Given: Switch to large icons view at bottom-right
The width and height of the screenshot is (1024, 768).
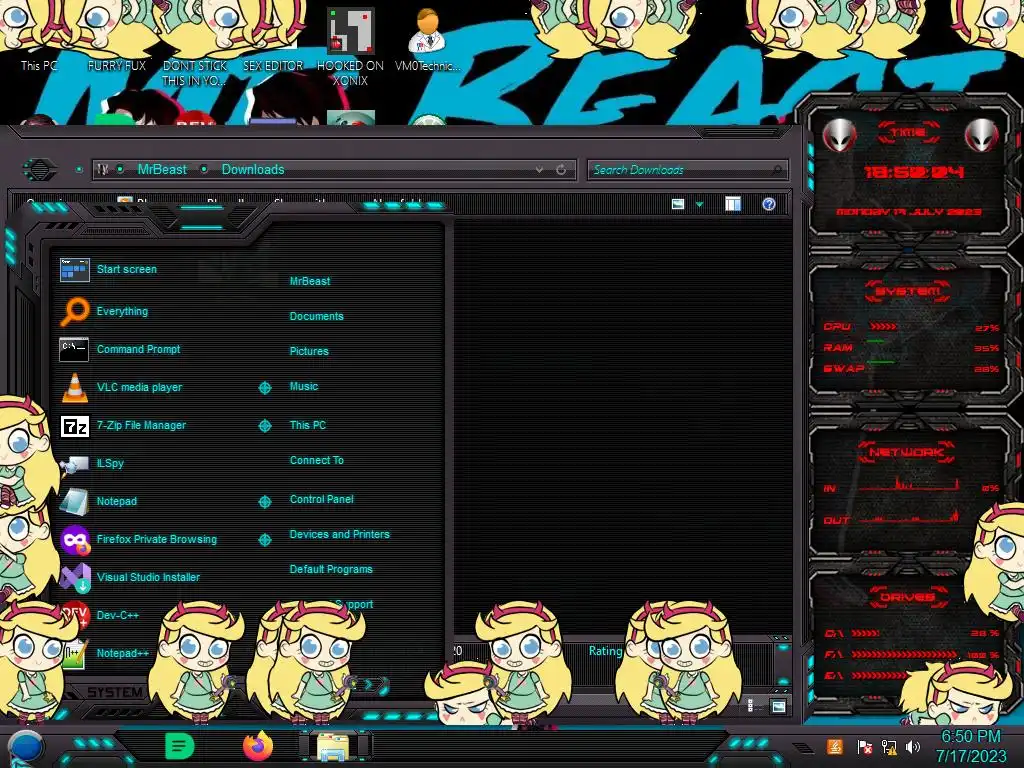Looking at the screenshot, I should point(778,706).
